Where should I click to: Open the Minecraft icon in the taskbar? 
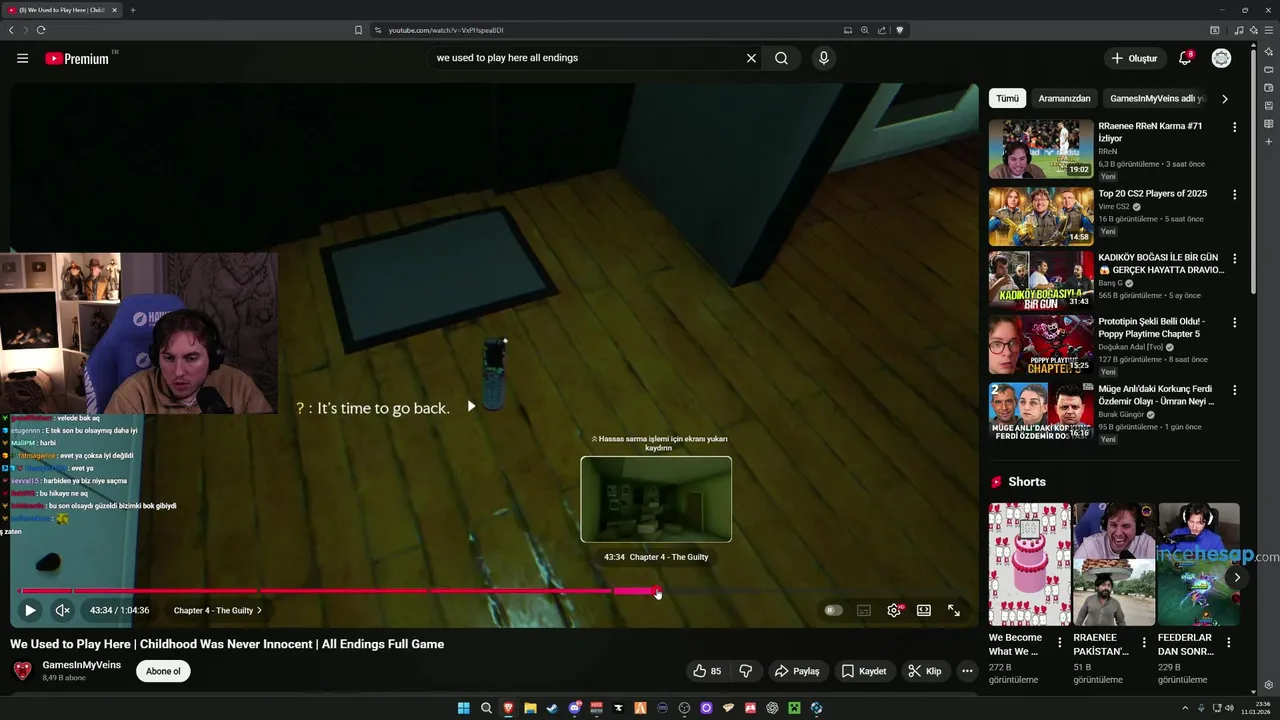(x=794, y=708)
